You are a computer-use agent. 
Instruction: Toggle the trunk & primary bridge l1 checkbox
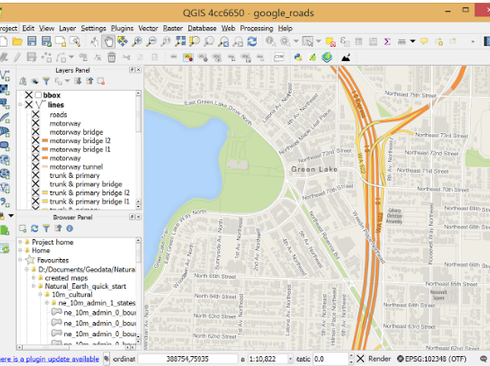[35, 201]
